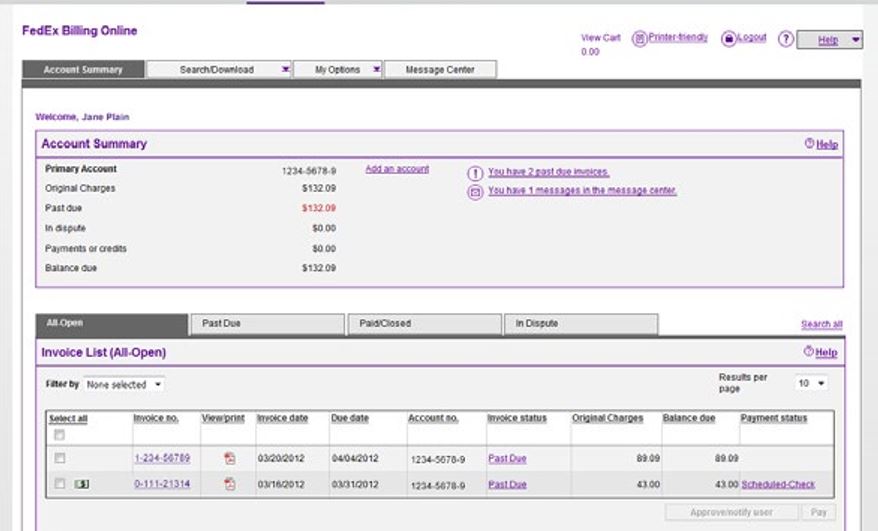
Task: Click the past due alert exclamation icon
Action: [x=475, y=173]
